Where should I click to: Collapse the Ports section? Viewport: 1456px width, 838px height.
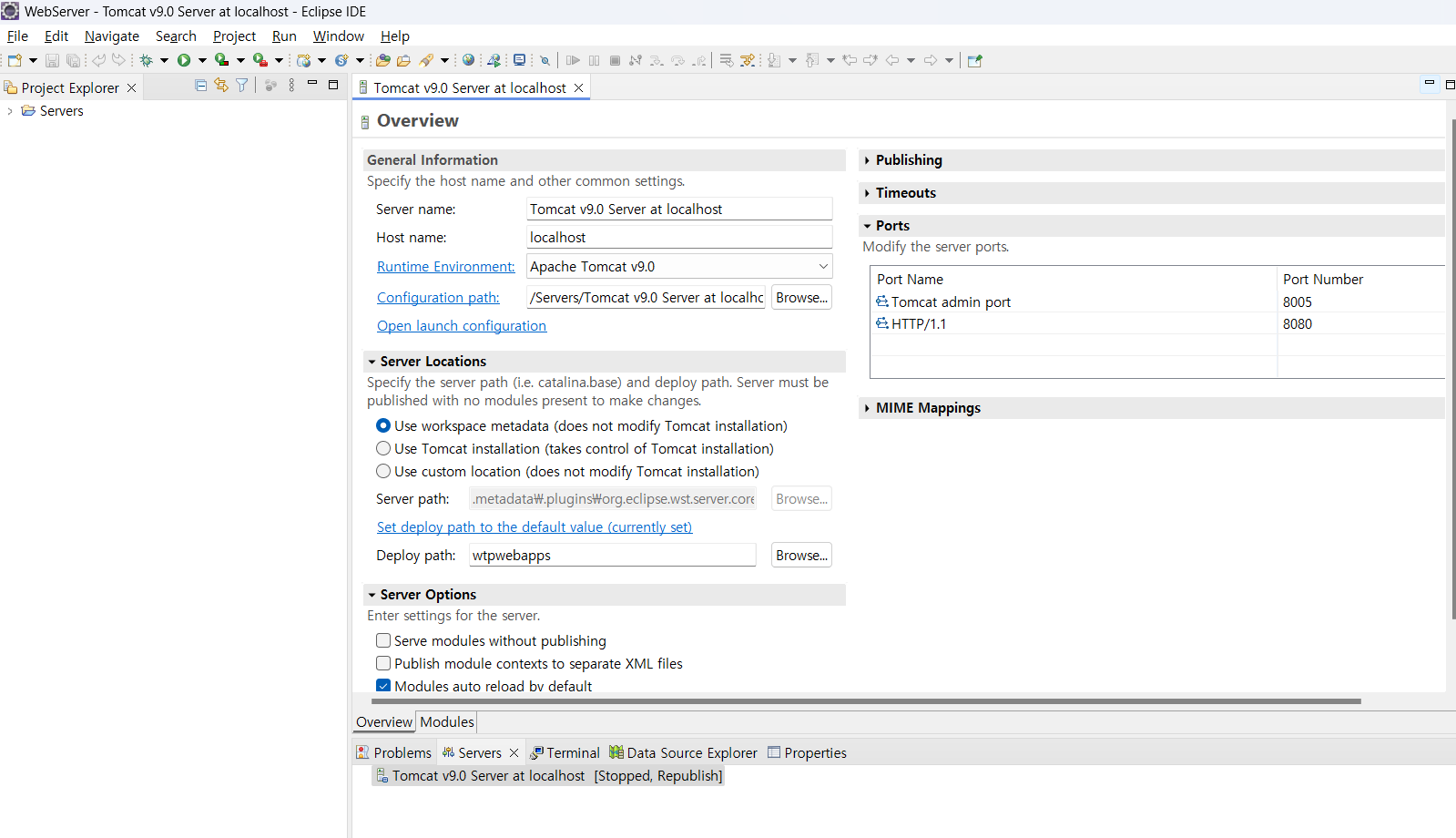click(x=867, y=226)
